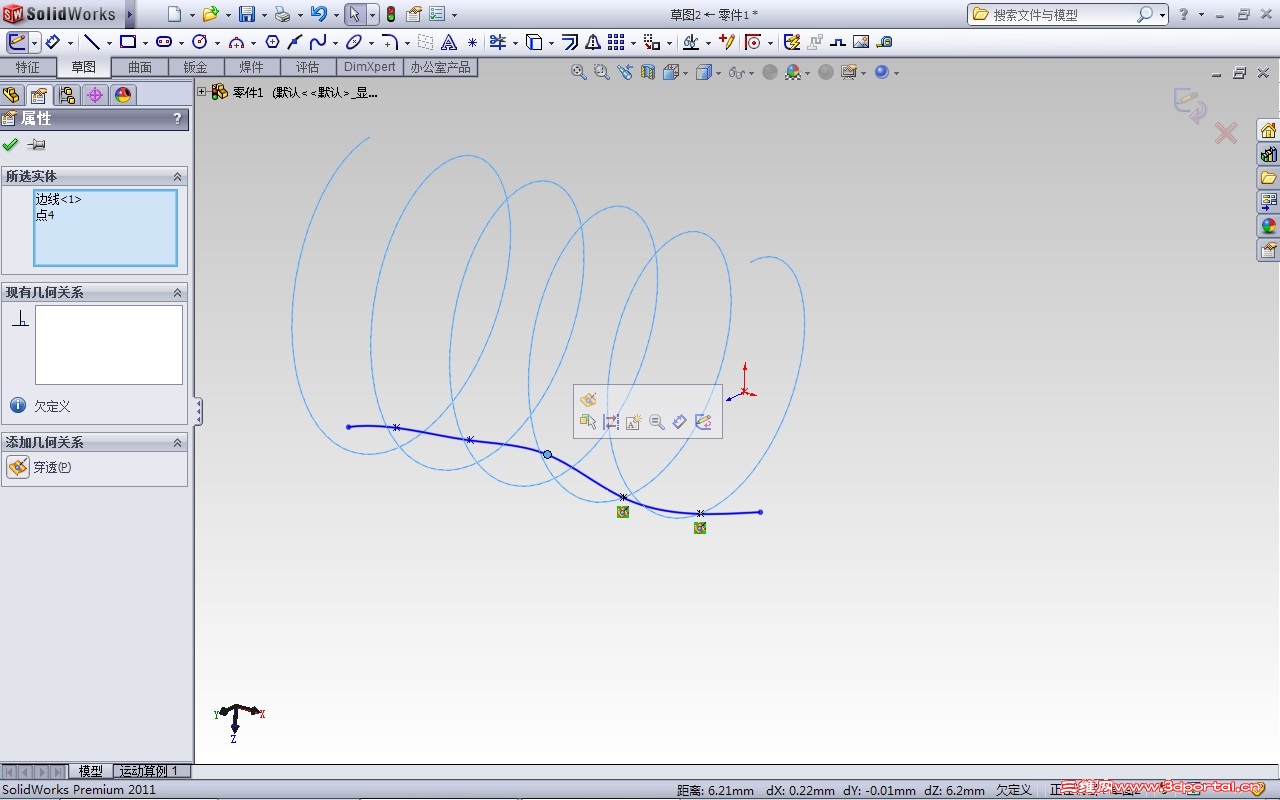Viewport: 1280px width, 800px height.
Task: Open the search options dropdown arrow
Action: (x=1162, y=15)
